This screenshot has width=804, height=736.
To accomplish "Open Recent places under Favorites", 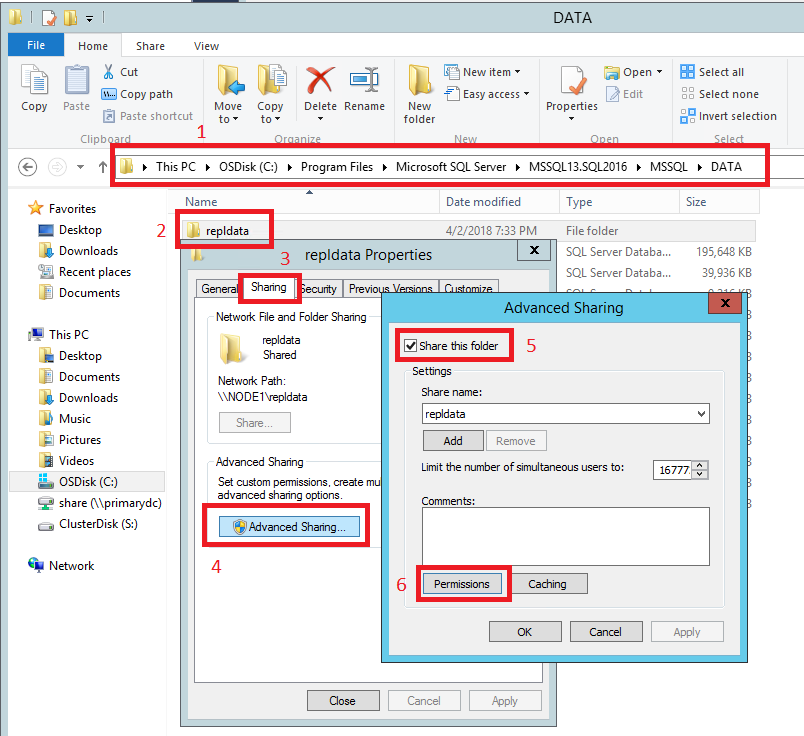I will (x=85, y=272).
